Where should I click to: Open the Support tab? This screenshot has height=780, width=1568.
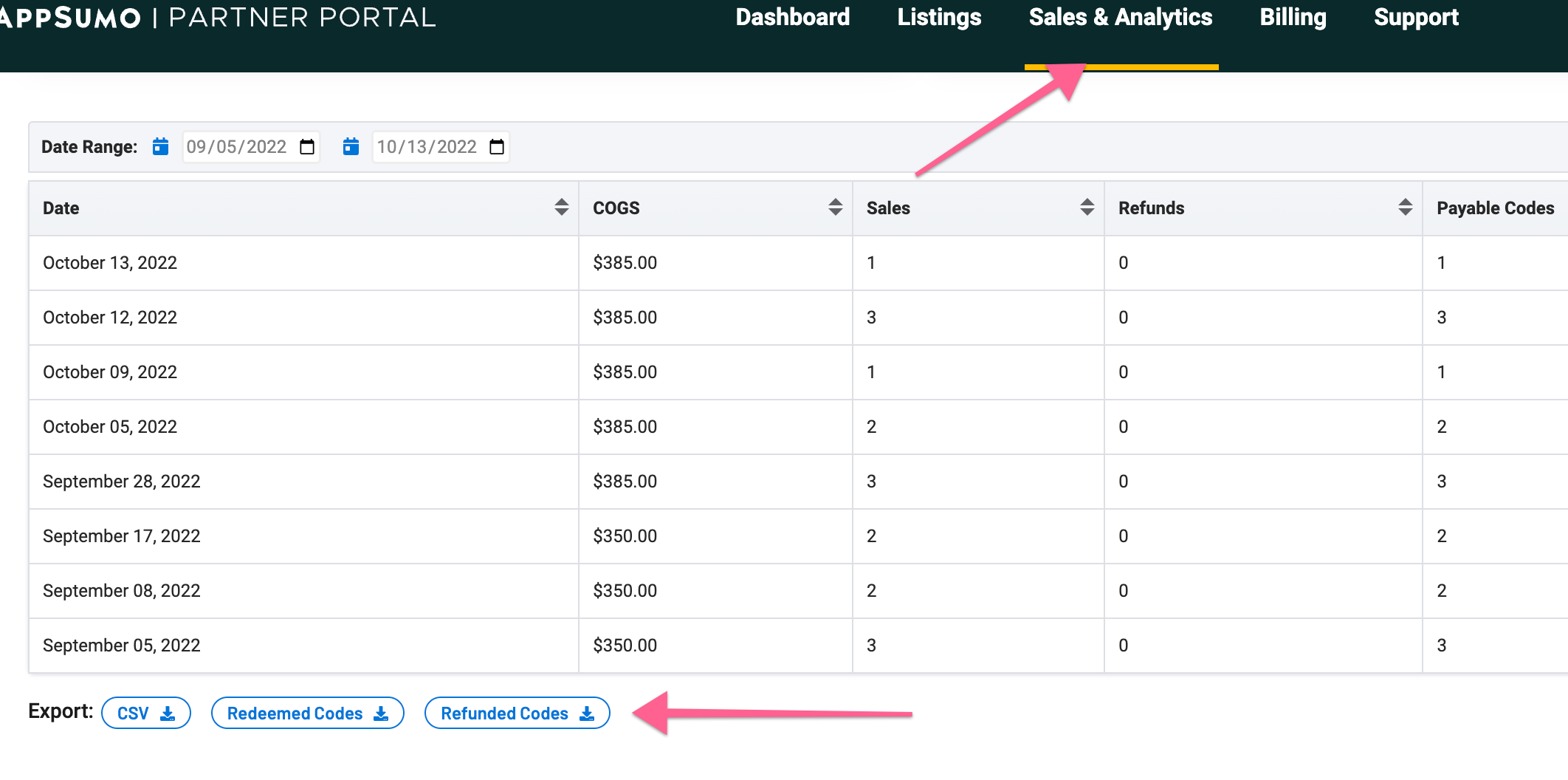1416,18
